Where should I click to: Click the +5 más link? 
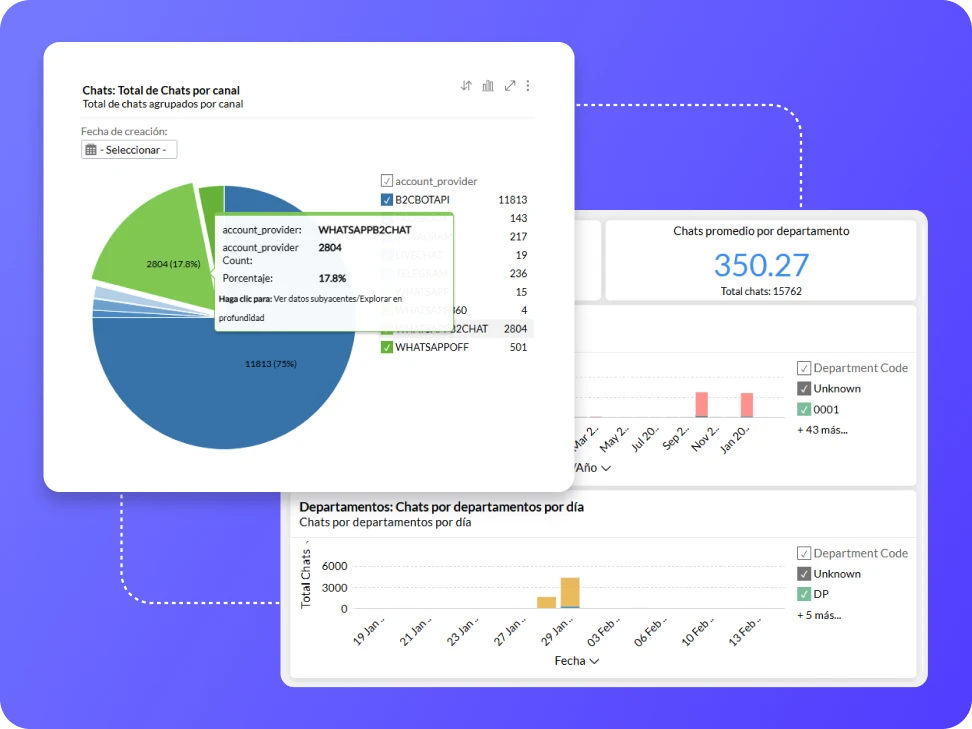point(818,615)
